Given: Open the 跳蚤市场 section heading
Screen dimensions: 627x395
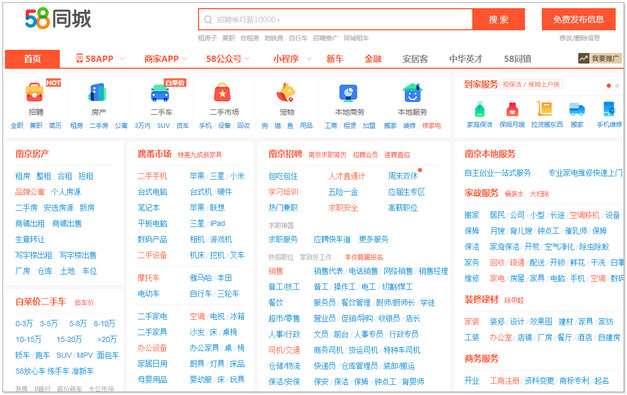Looking at the screenshot, I should pos(155,154).
